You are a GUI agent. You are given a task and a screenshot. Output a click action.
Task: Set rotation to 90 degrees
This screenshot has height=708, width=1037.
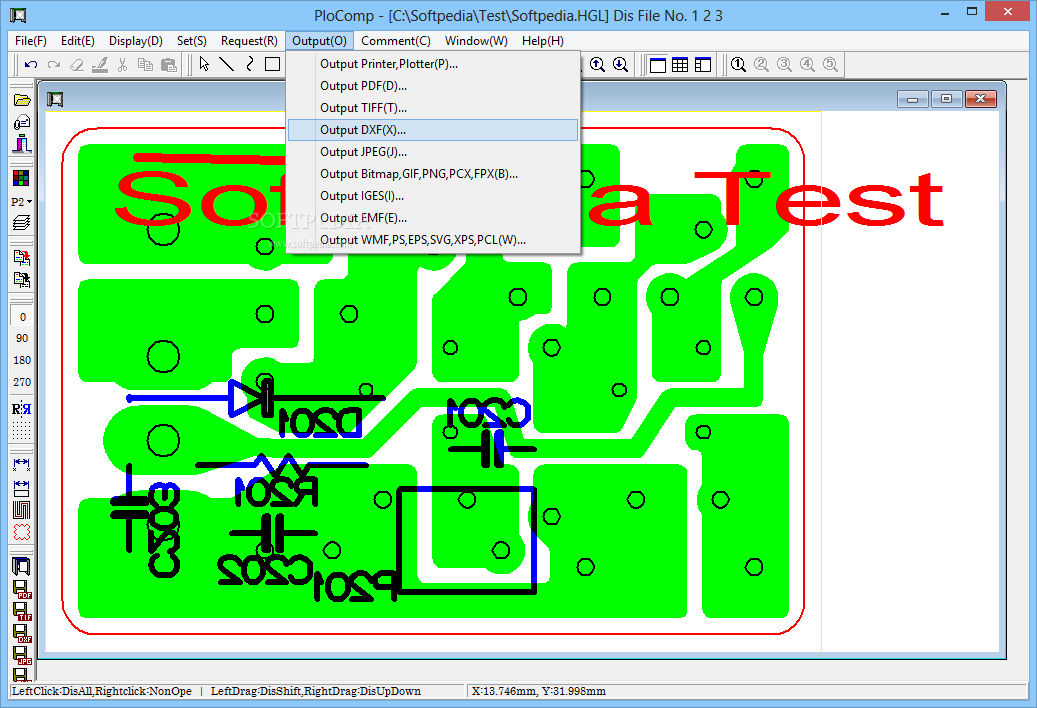22,338
